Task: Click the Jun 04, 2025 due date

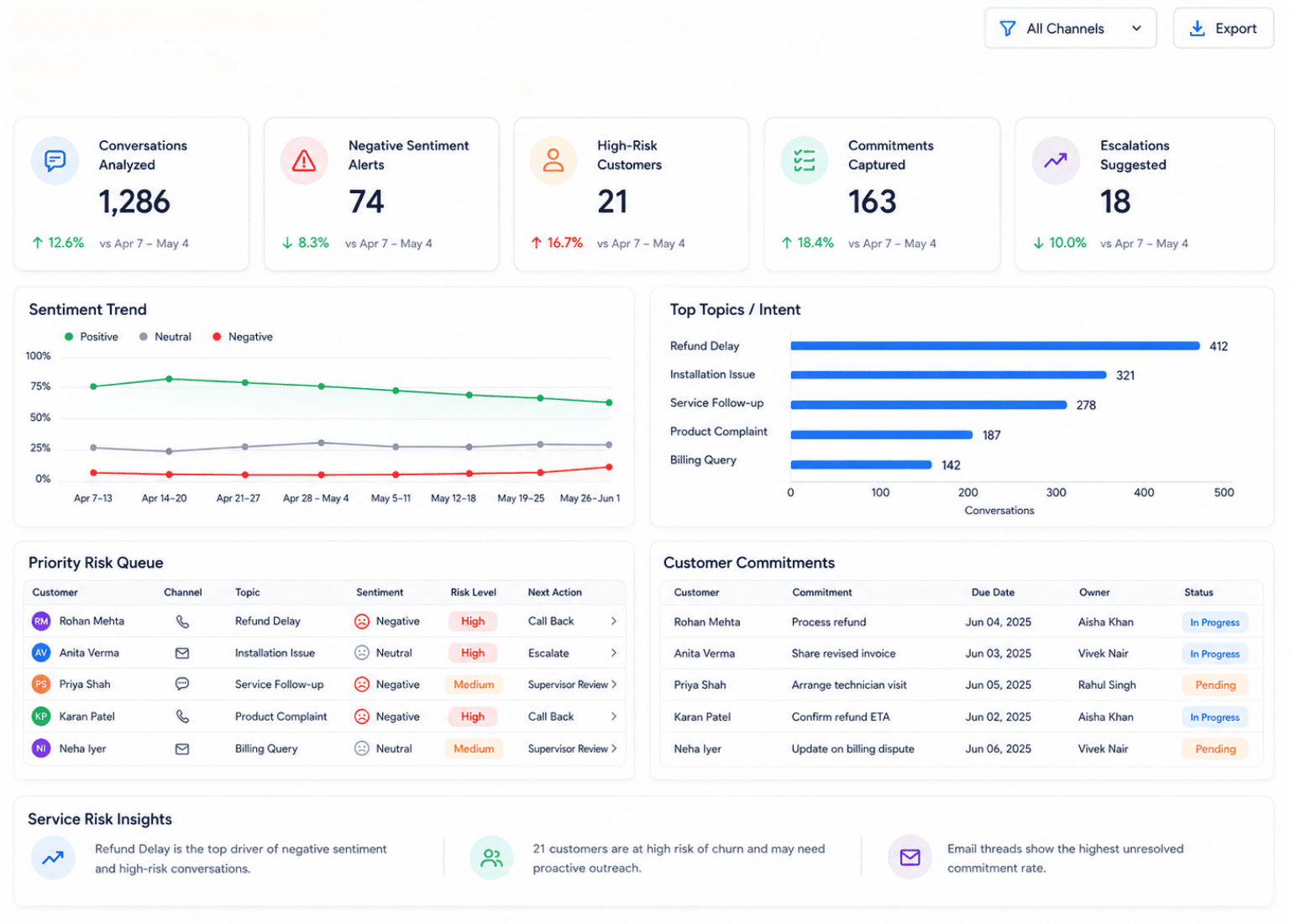Action: pyautogui.click(x=998, y=622)
